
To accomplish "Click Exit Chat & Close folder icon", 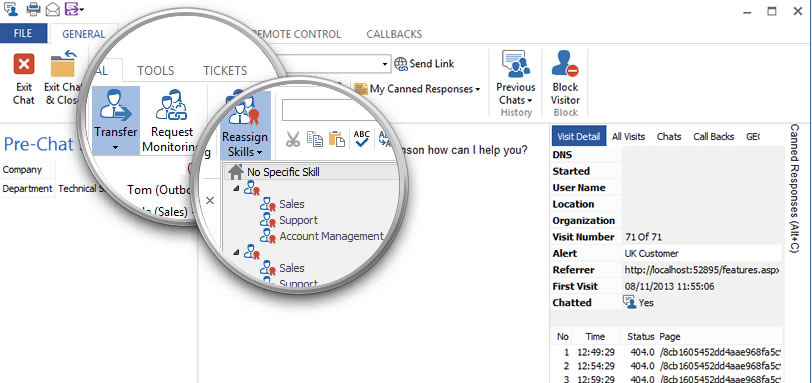I will [x=63, y=64].
